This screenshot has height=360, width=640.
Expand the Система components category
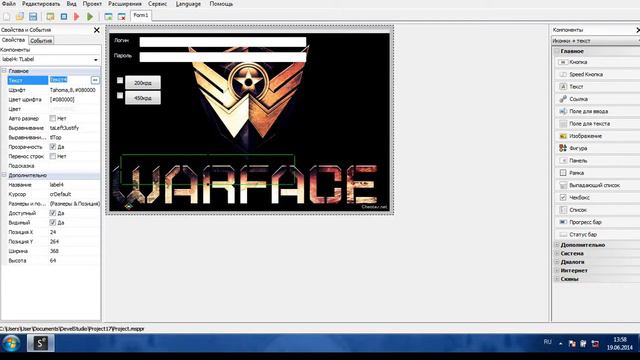pyautogui.click(x=557, y=253)
